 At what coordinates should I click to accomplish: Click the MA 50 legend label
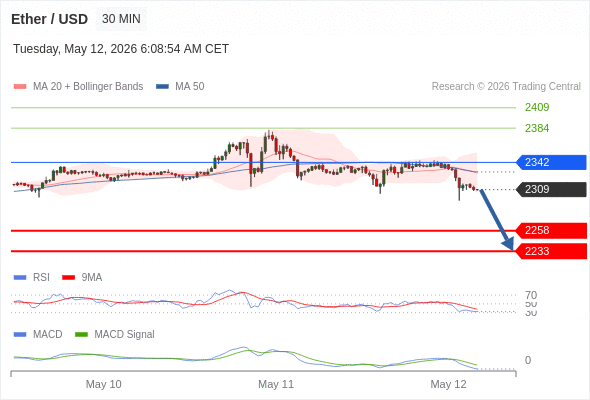pyautogui.click(x=190, y=87)
